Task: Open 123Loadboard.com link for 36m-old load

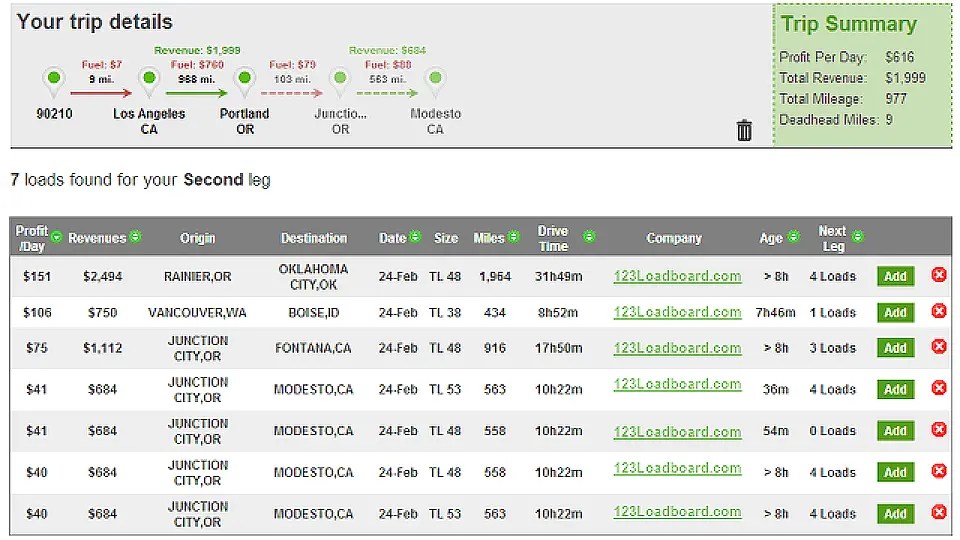Action: pyautogui.click(x=677, y=384)
